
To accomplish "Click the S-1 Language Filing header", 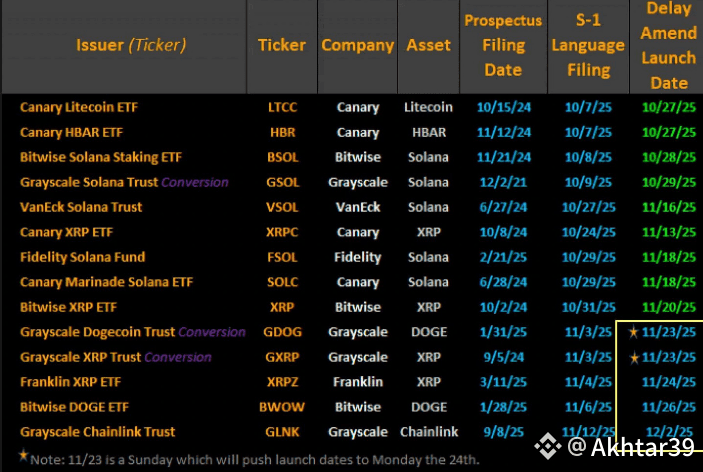I will pos(587,45).
